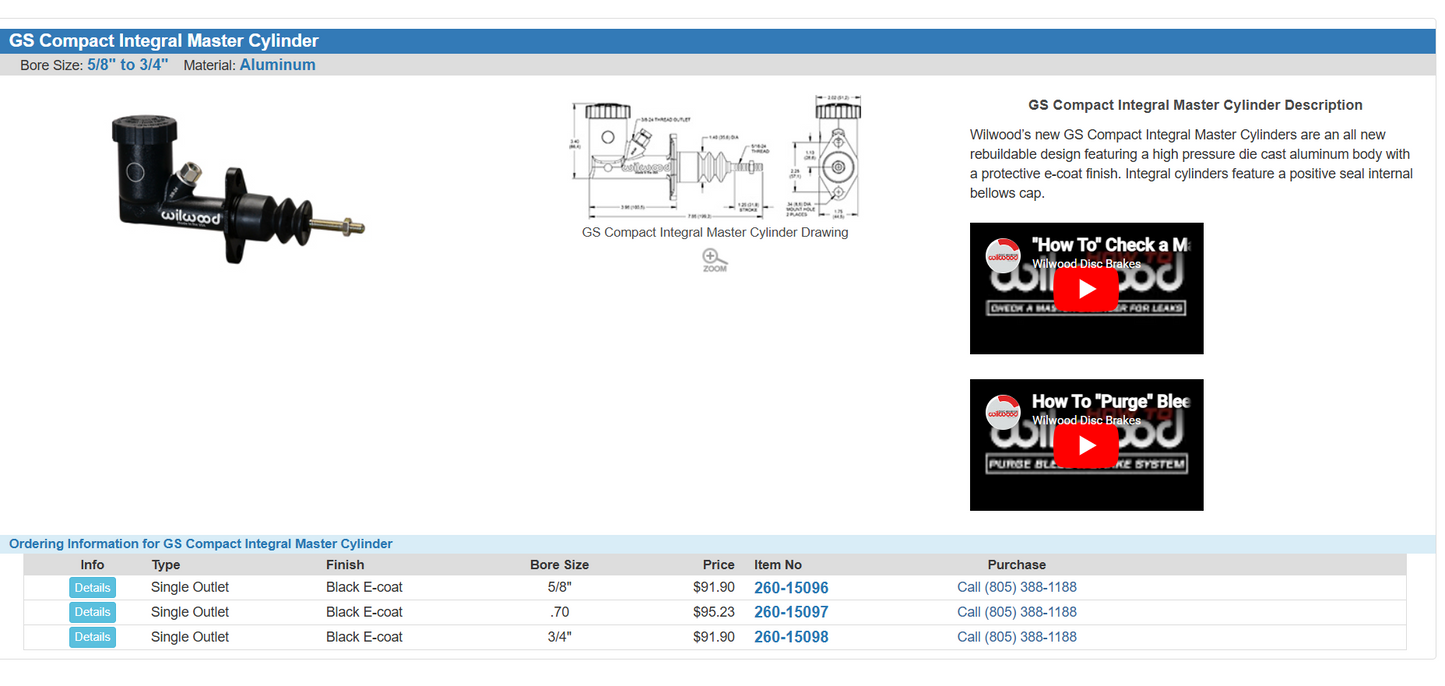This screenshot has height=686, width=1445.
Task: Play the 'How To Check a Master Cylinder' video
Action: pos(1086,289)
